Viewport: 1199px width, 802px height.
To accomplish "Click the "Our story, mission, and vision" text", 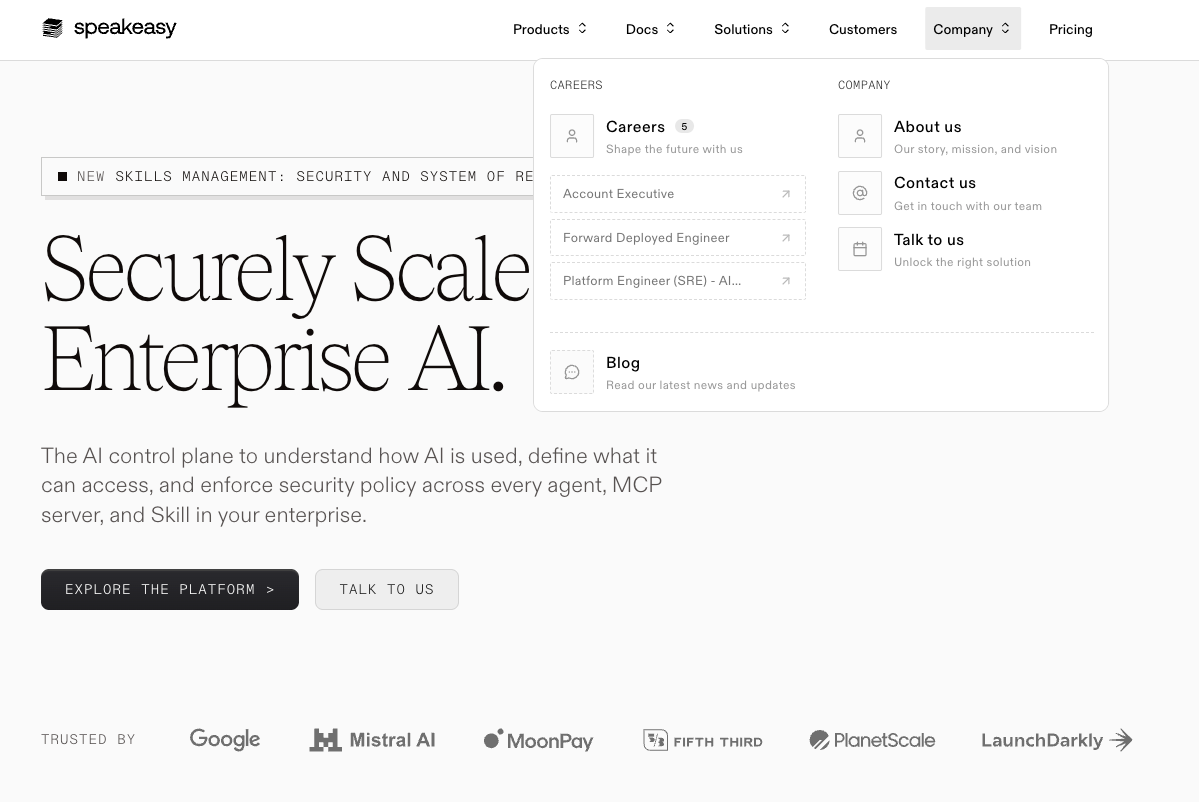I will coord(975,149).
